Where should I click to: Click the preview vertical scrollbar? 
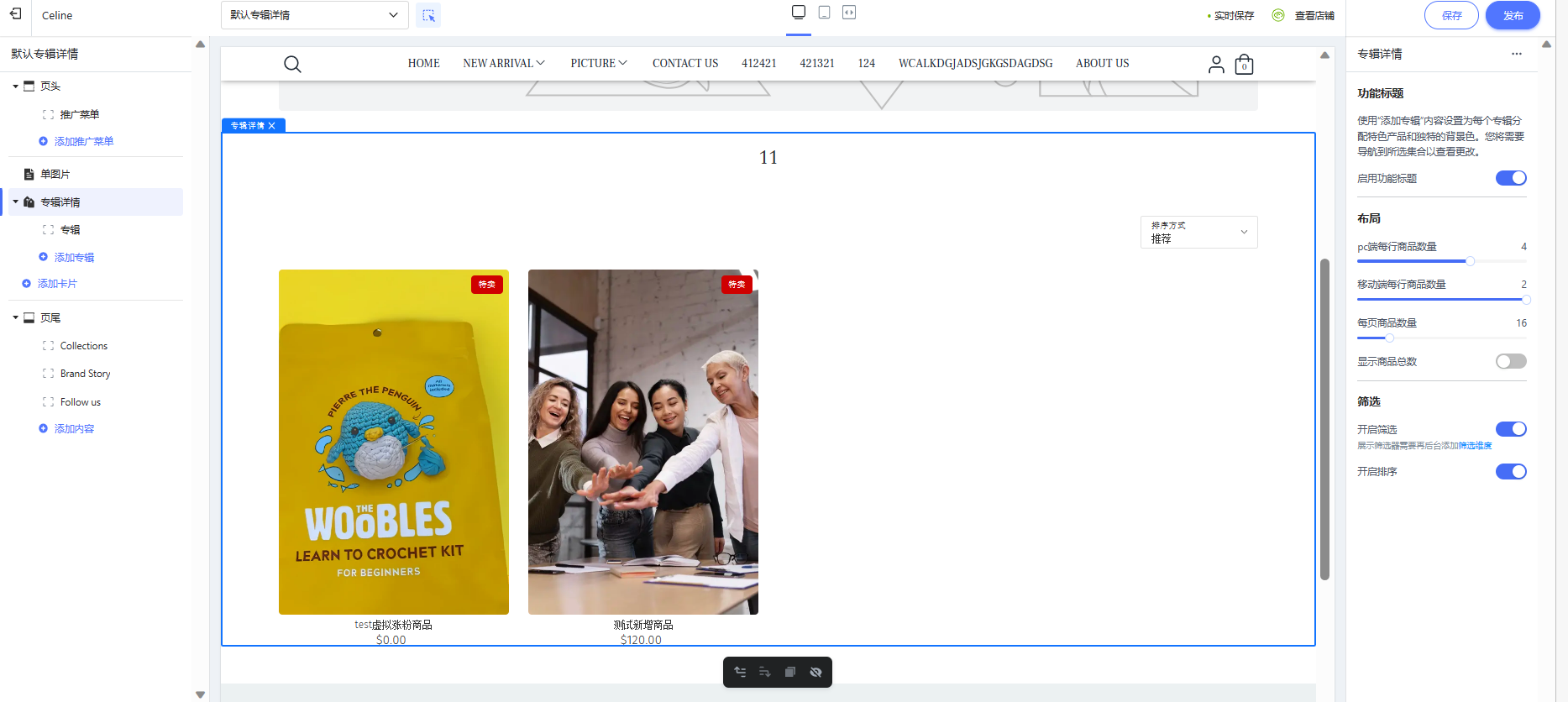pyautogui.click(x=1324, y=419)
